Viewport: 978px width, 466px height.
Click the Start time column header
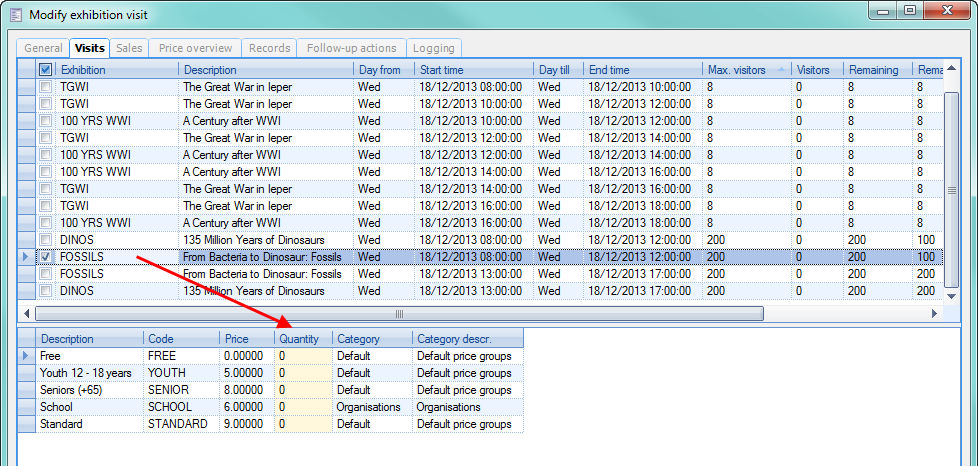point(473,70)
